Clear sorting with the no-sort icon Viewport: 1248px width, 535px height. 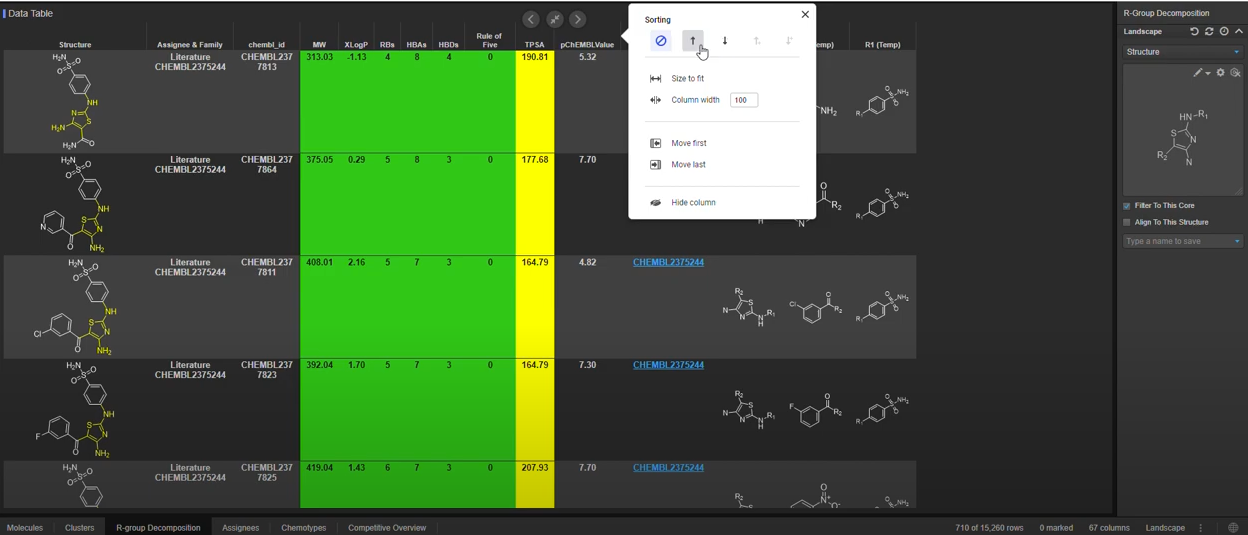pos(661,41)
